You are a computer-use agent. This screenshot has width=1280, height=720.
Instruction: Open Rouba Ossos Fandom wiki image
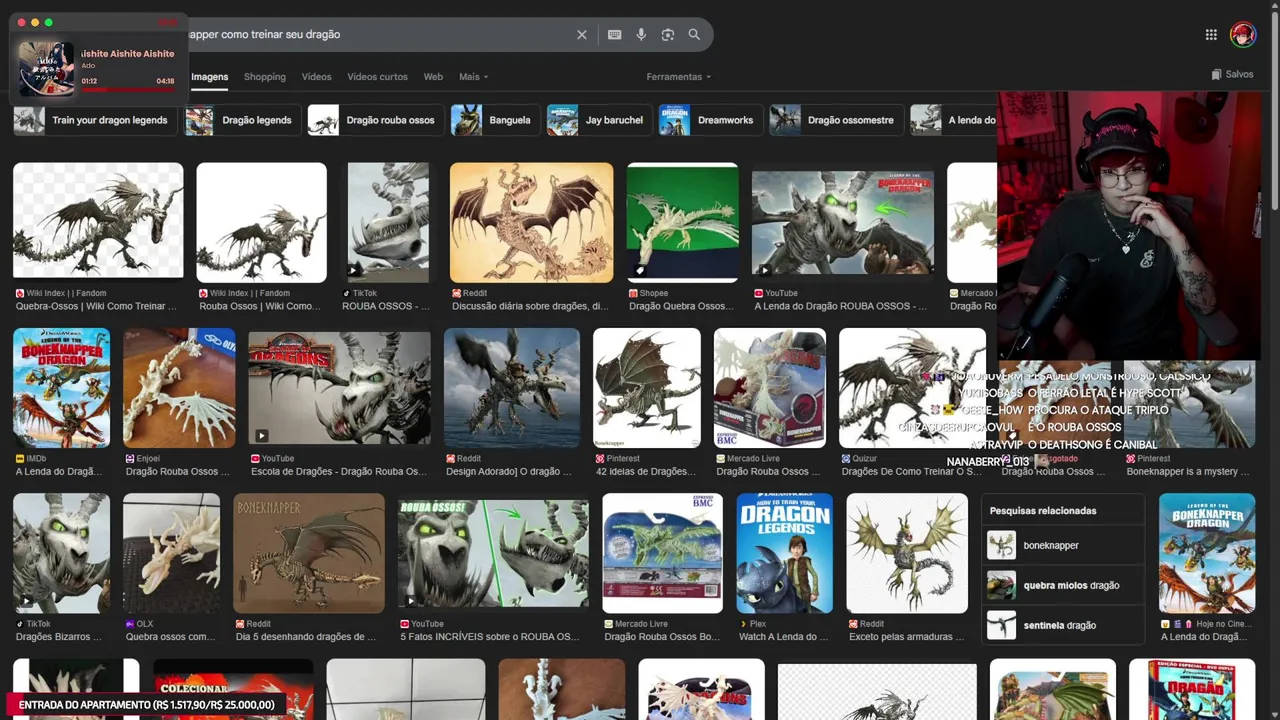click(x=261, y=222)
